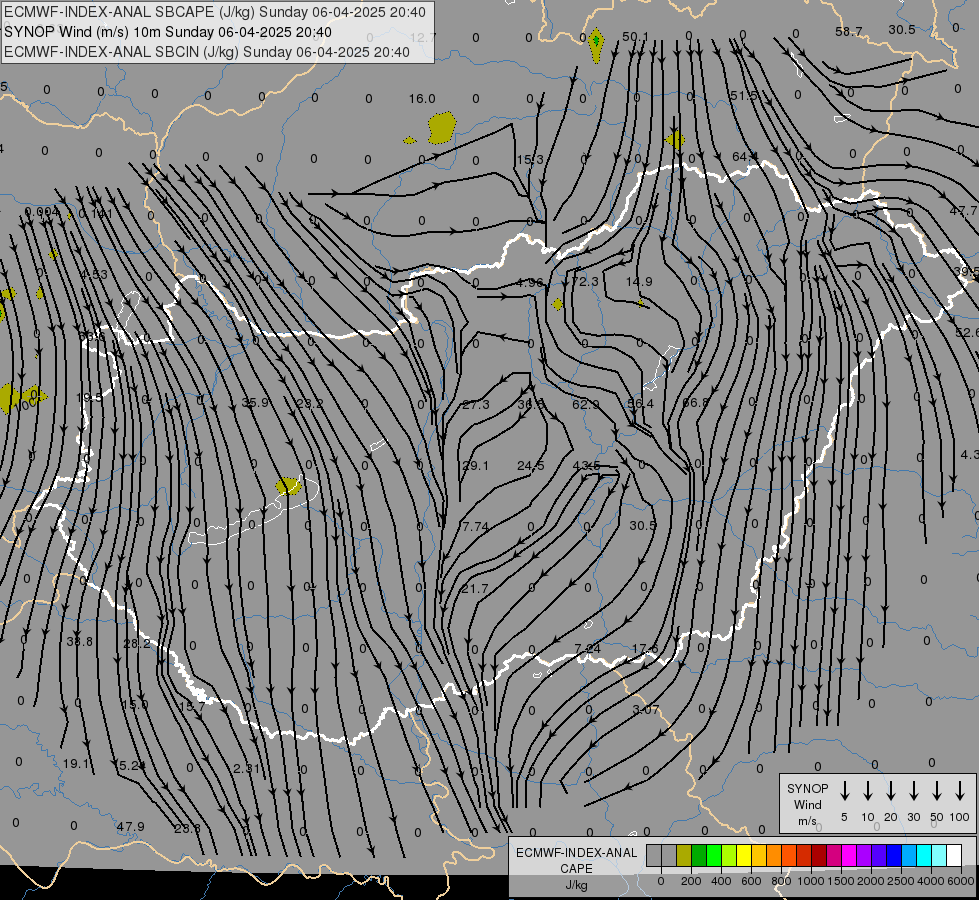Select the cyan CAPE legend swatch

[923, 856]
